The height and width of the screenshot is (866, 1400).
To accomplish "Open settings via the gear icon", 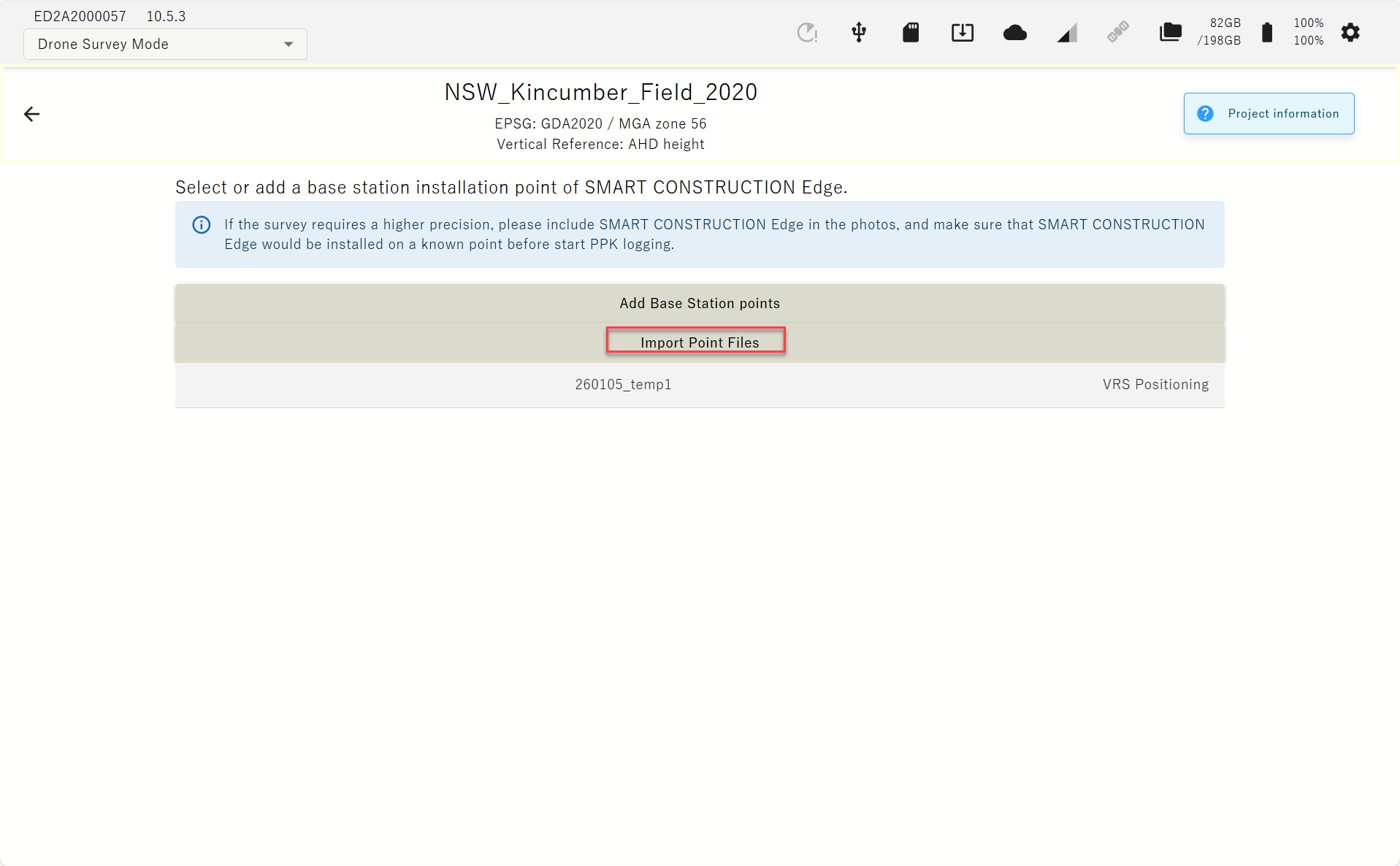I will (x=1350, y=32).
